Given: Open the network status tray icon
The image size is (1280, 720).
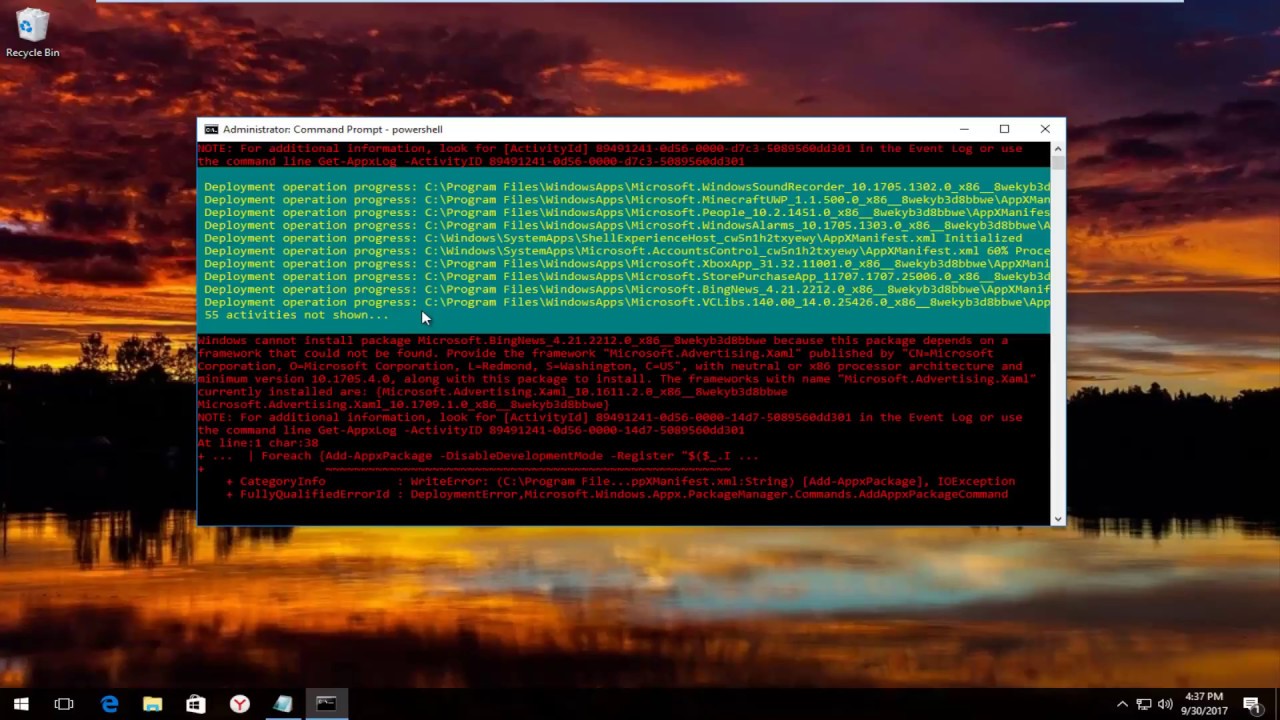Looking at the screenshot, I should click(1144, 704).
